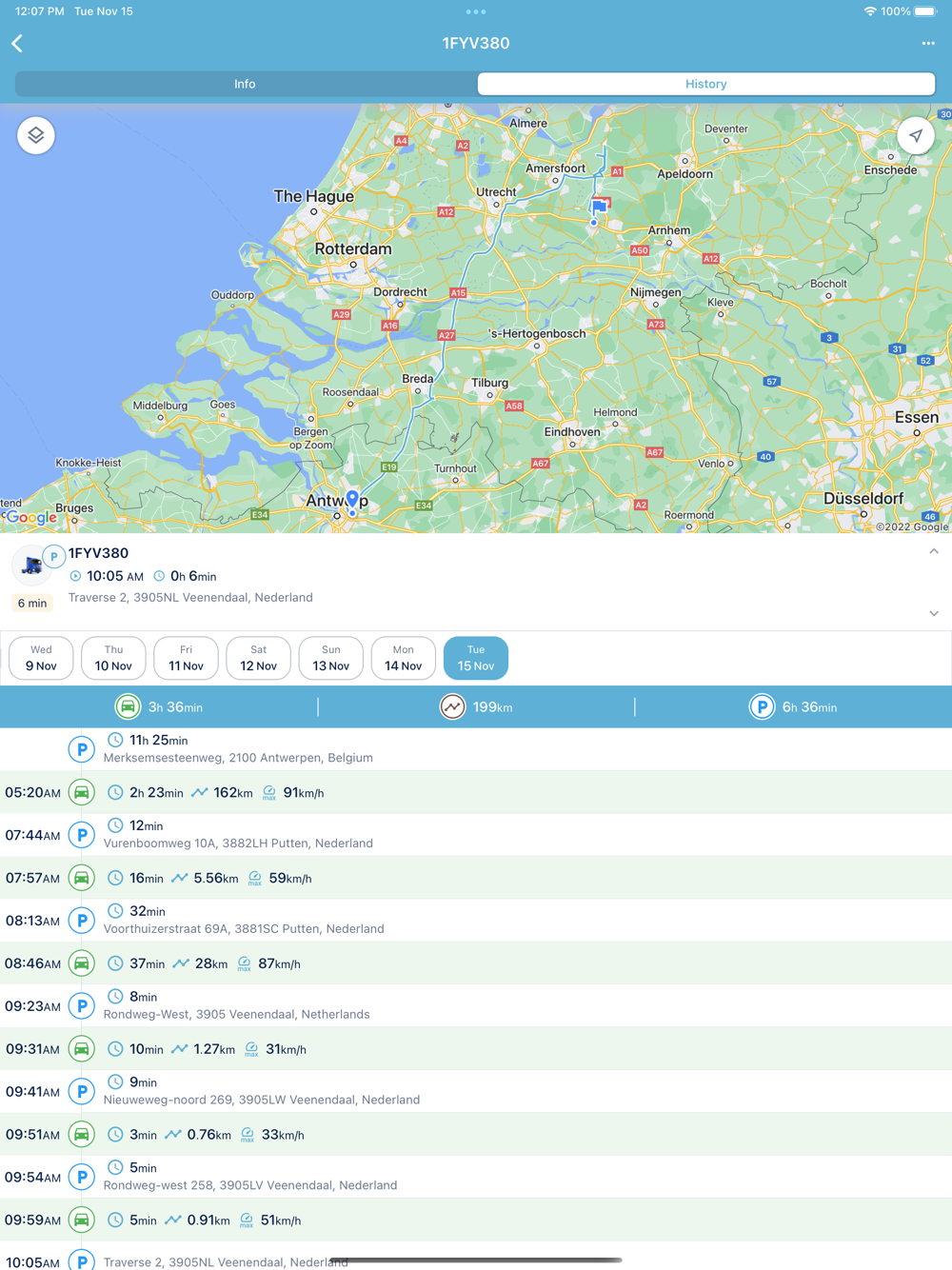This screenshot has height=1270, width=952.
Task: Tap the 09:51AM trip car icon
Action: 82,1135
